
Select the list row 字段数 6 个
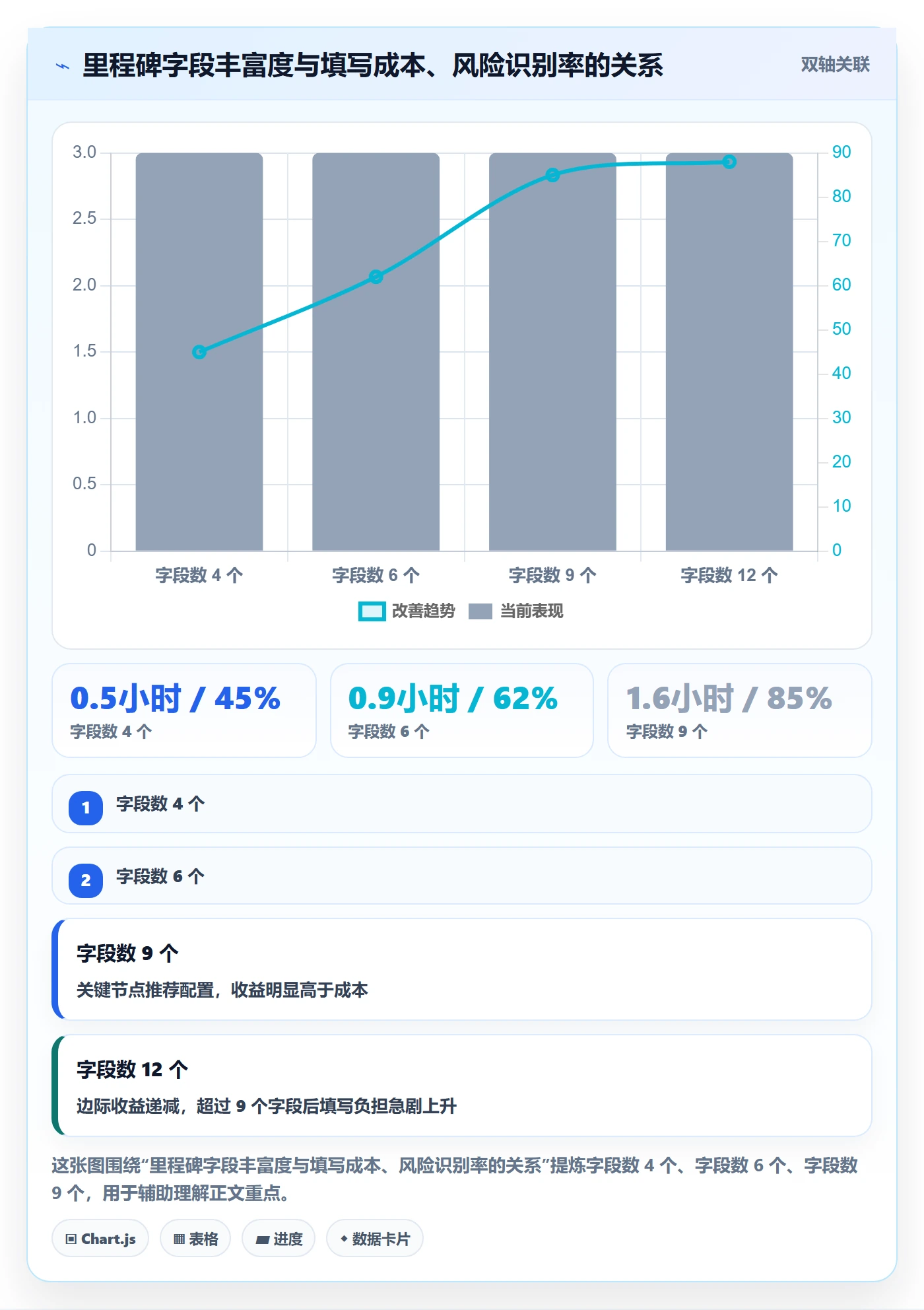(x=462, y=877)
